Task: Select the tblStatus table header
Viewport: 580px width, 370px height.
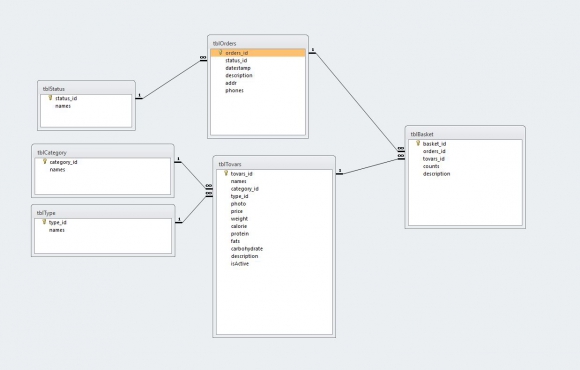Action: pyautogui.click(x=86, y=88)
